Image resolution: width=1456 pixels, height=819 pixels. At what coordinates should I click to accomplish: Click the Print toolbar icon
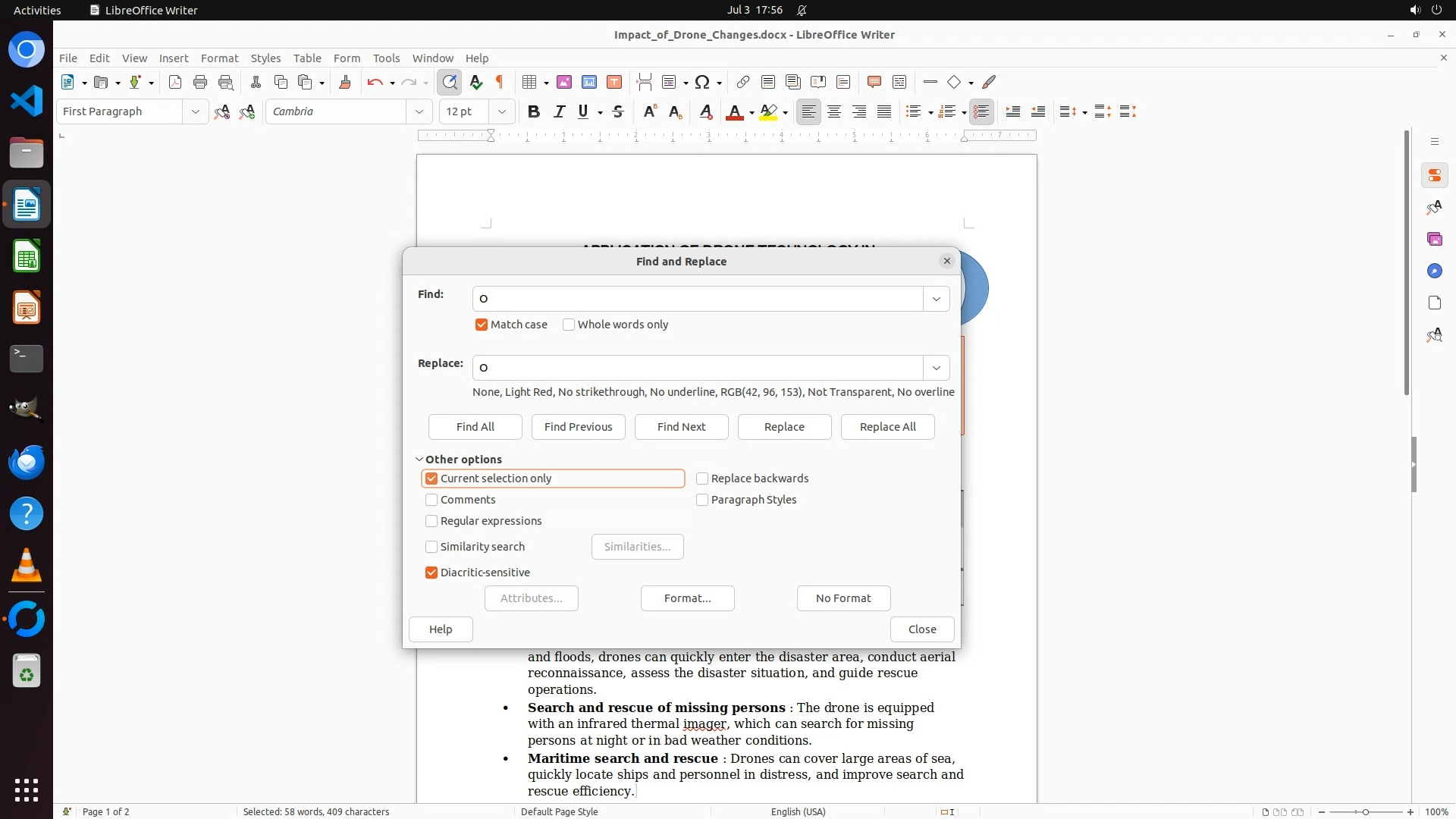[200, 82]
